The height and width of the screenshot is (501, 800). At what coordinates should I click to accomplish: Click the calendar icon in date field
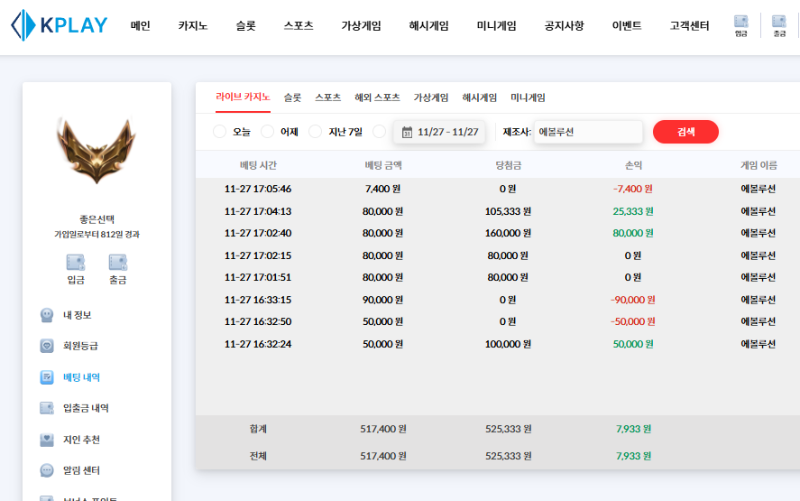(407, 132)
